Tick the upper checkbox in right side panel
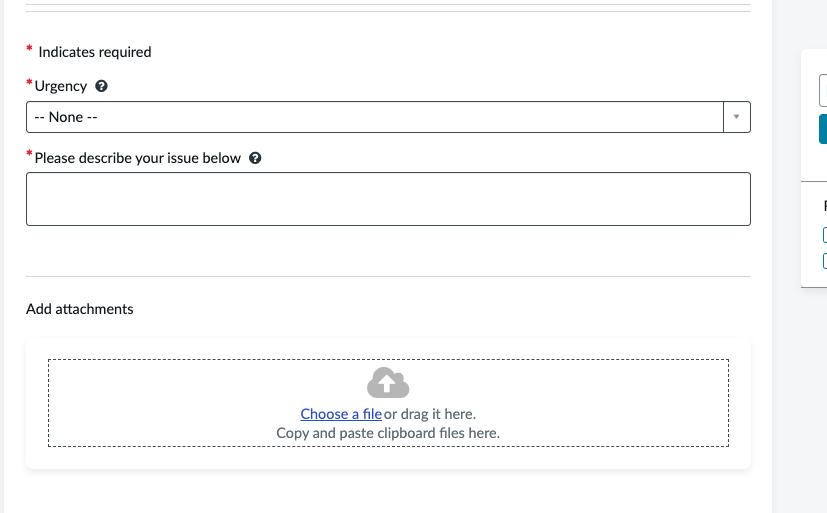Viewport: 827px width, 513px height. click(x=824, y=235)
